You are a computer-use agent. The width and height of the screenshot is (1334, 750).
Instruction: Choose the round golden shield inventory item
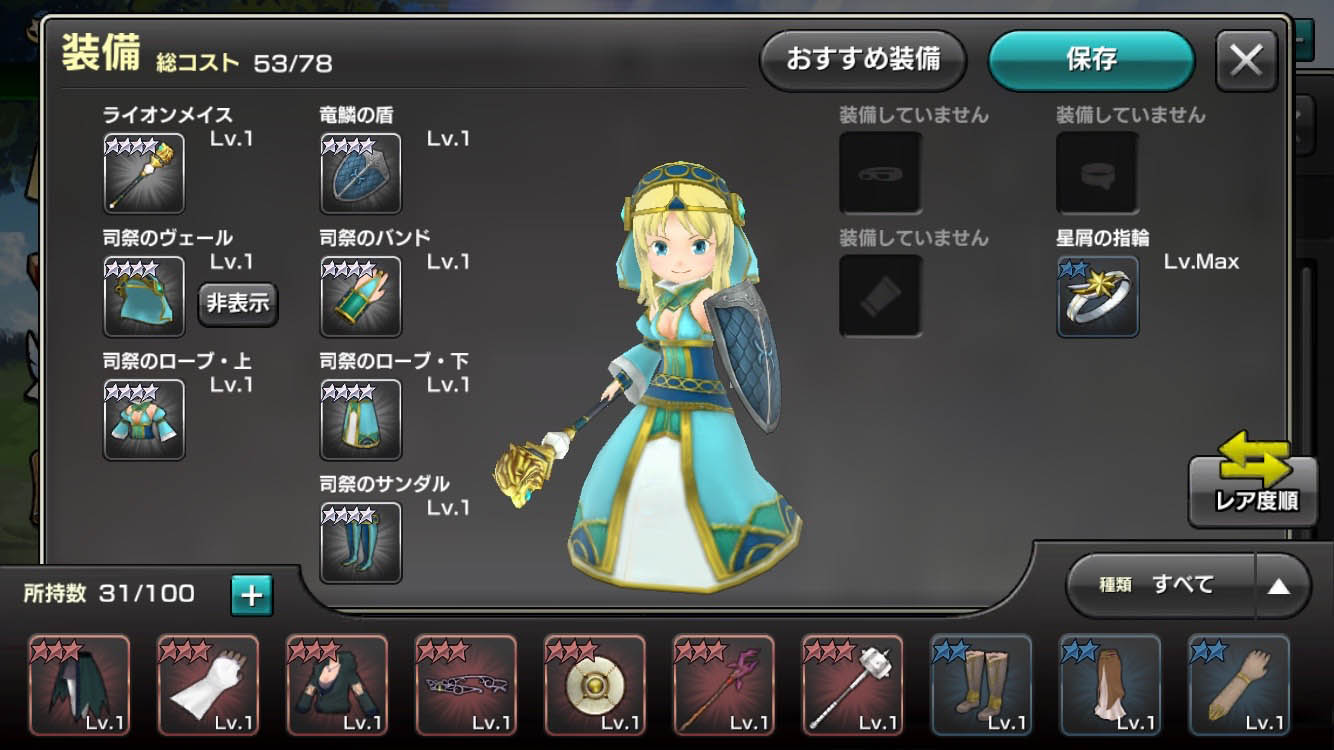coord(595,685)
